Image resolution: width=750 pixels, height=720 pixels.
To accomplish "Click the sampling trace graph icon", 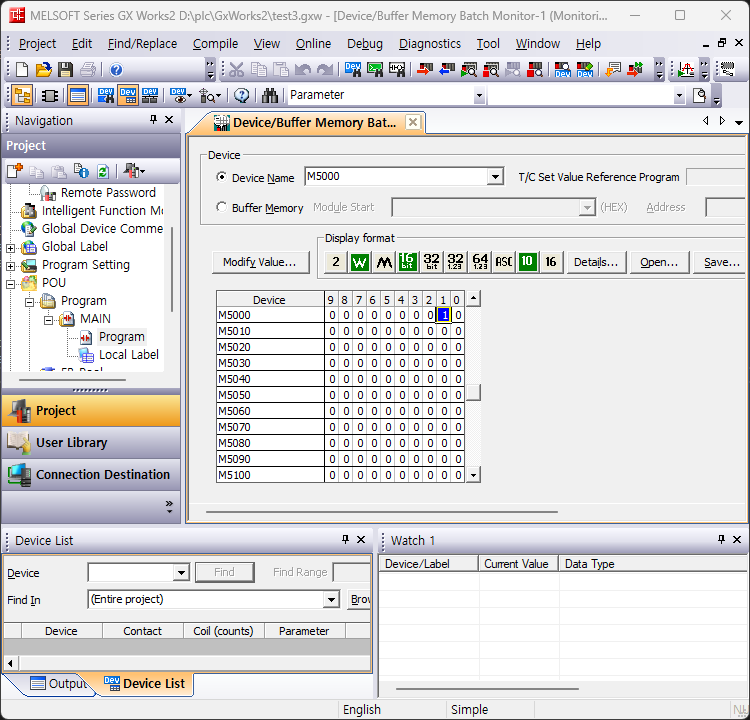I will (686, 70).
